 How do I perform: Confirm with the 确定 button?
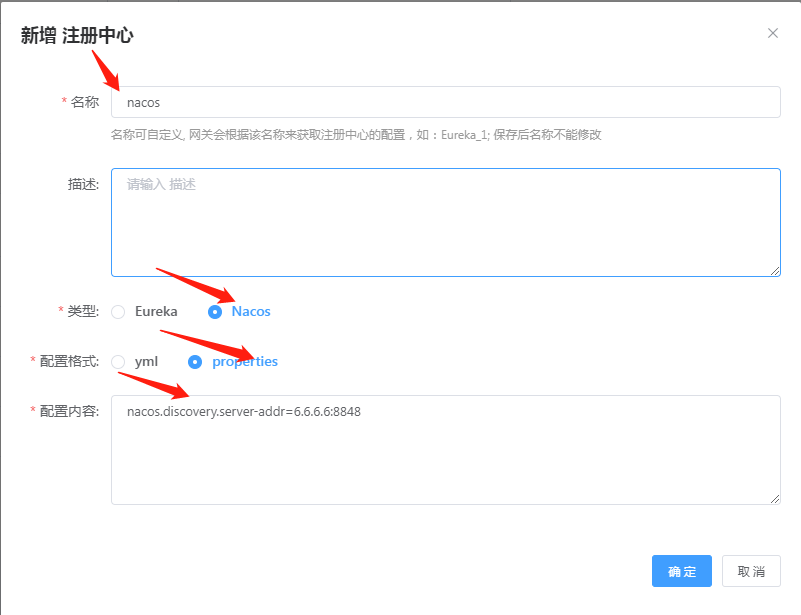[x=681, y=571]
